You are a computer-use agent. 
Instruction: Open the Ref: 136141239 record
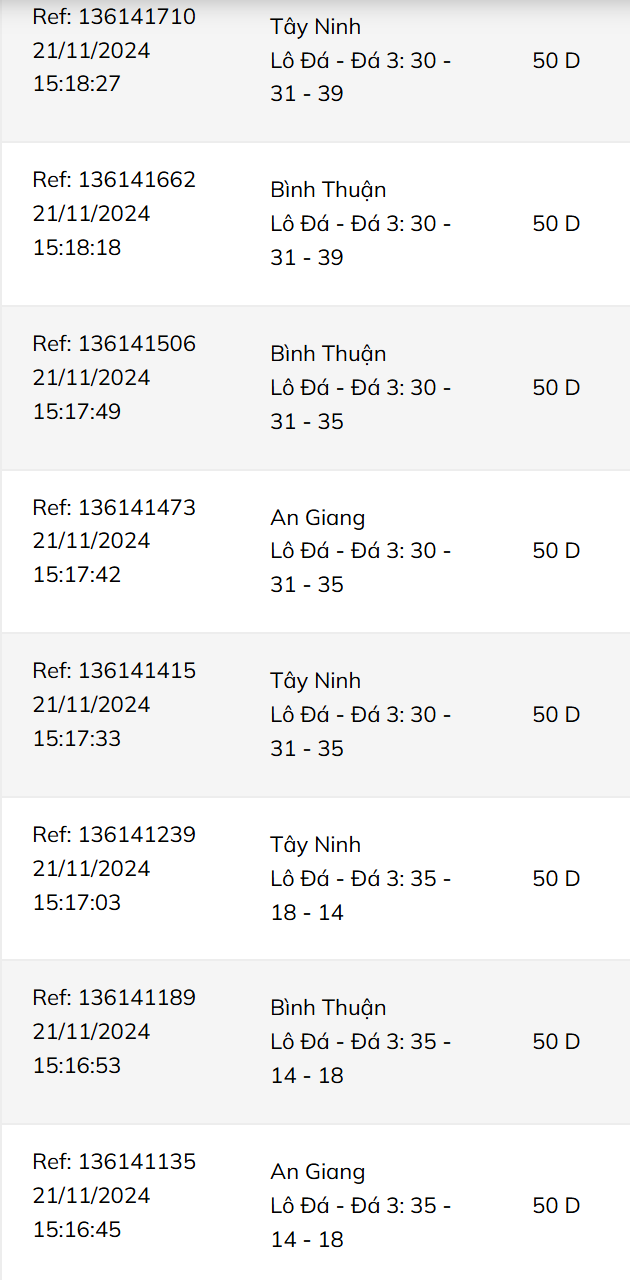pos(114,834)
